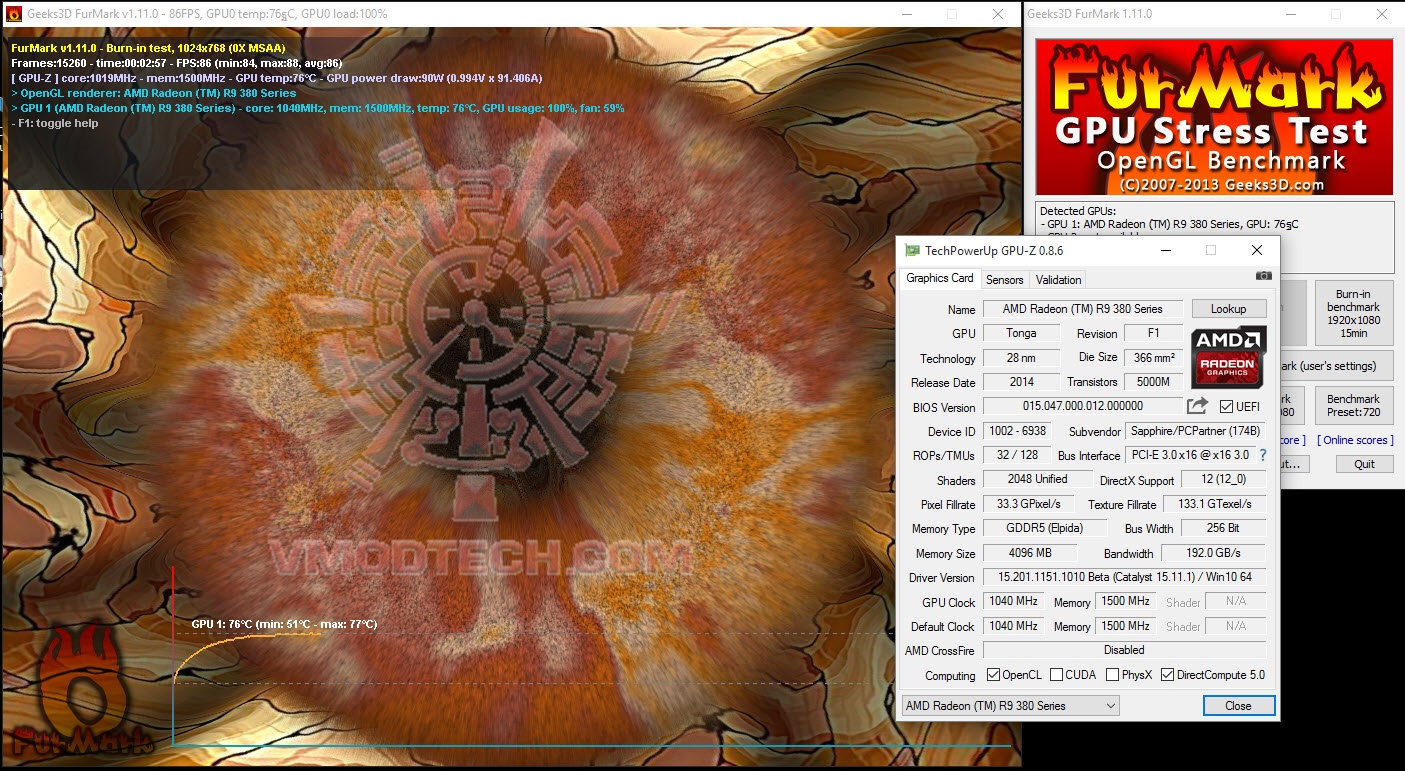Minimize the FurMark burn-in render window
Screen dimensions: 1405x771
[x=906, y=14]
